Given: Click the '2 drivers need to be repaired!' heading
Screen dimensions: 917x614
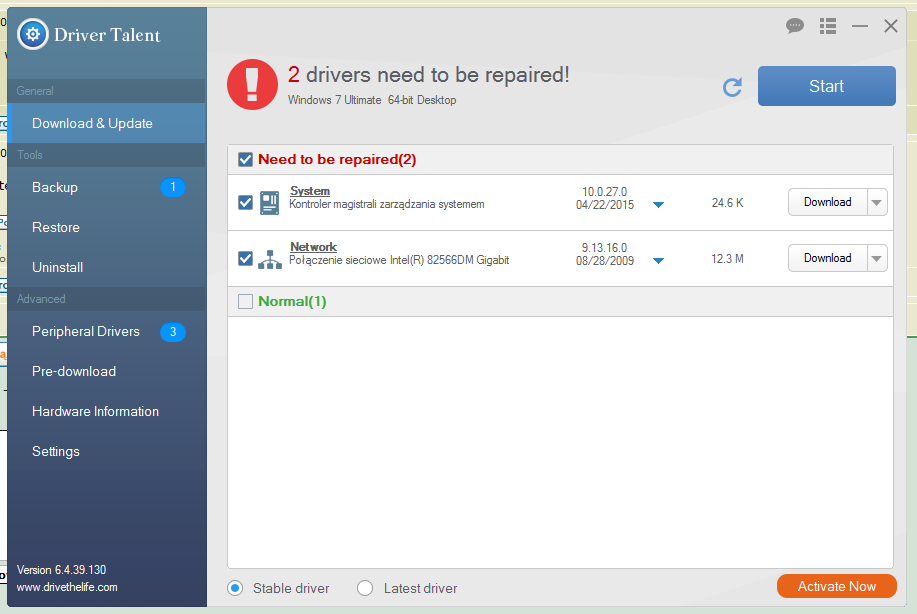Looking at the screenshot, I should pyautogui.click(x=428, y=75).
